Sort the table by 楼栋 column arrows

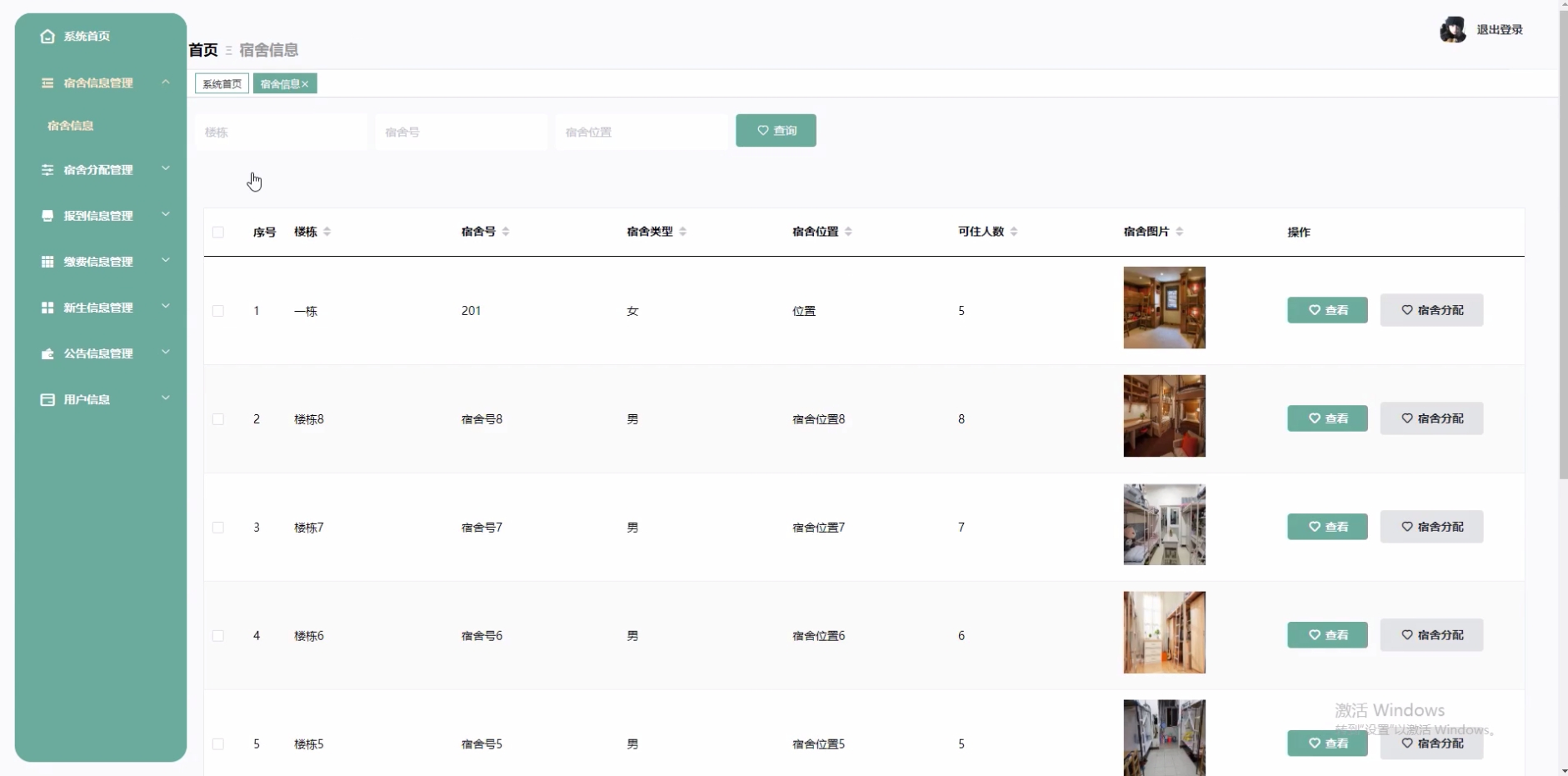click(x=327, y=232)
